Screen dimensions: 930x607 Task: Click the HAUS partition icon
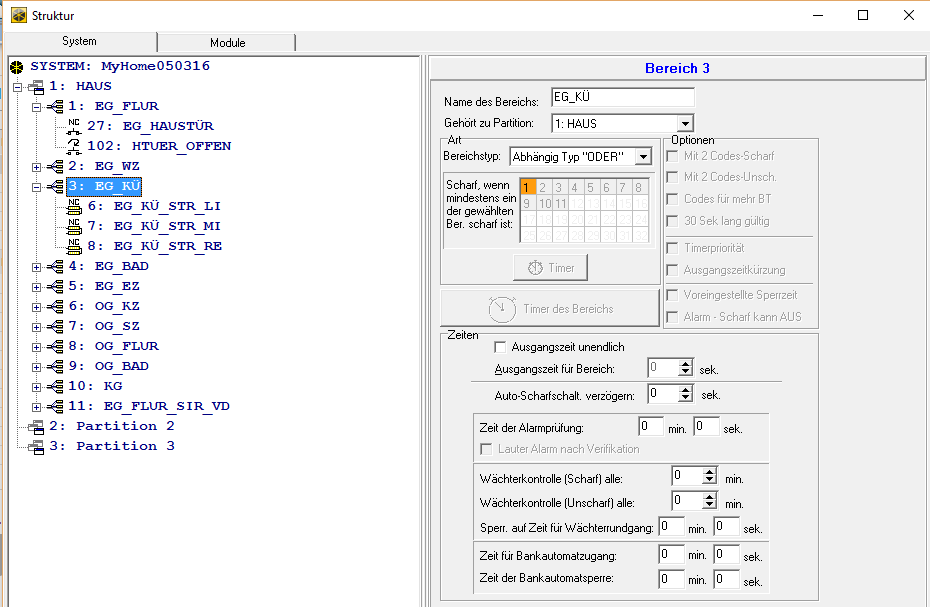tap(36, 86)
